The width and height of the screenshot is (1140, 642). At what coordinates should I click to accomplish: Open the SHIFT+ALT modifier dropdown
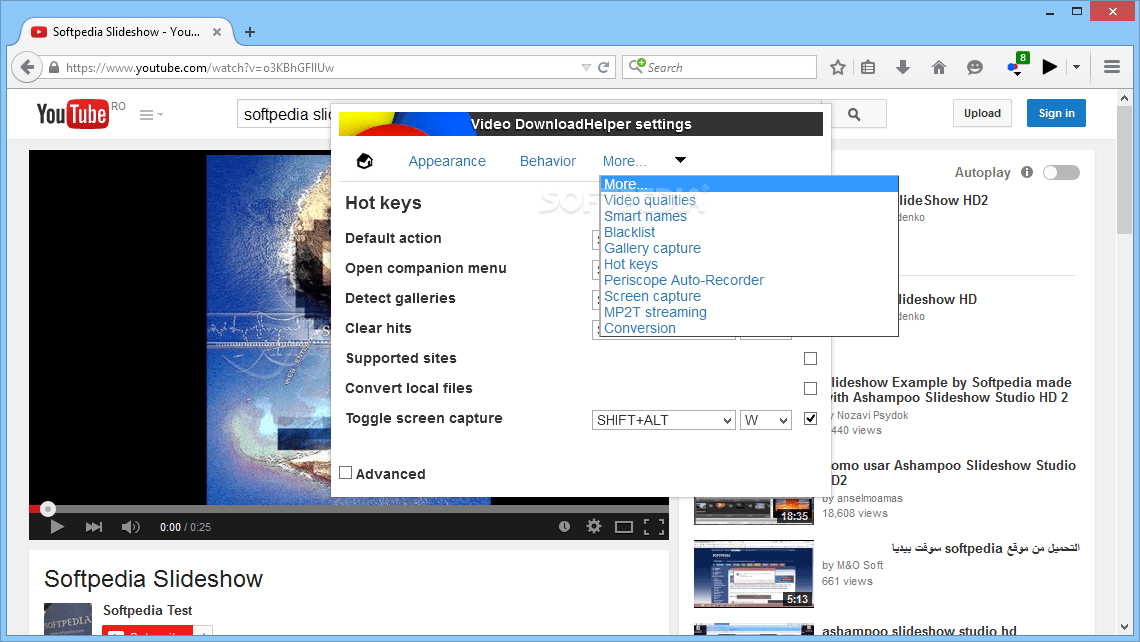663,419
